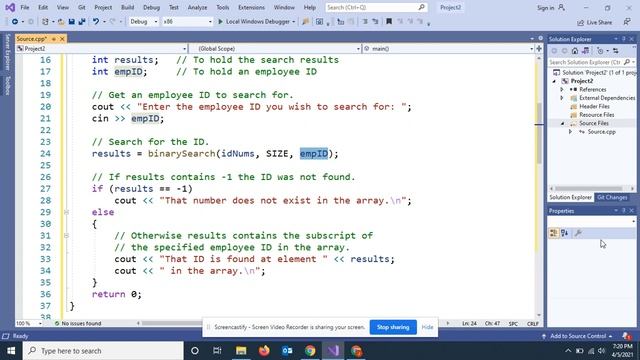
Task: Click the Visual Studio logo icon
Action: (x=10, y=7)
